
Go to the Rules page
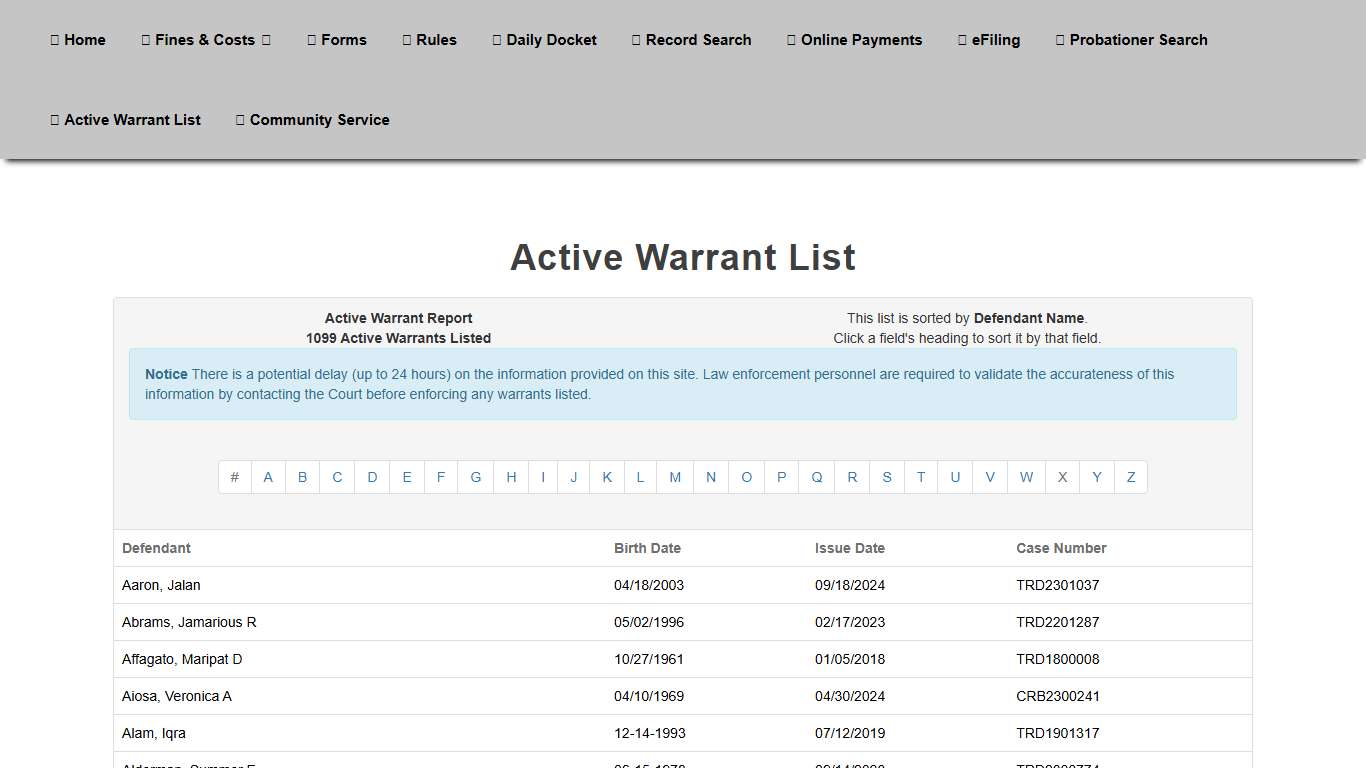[x=430, y=40]
